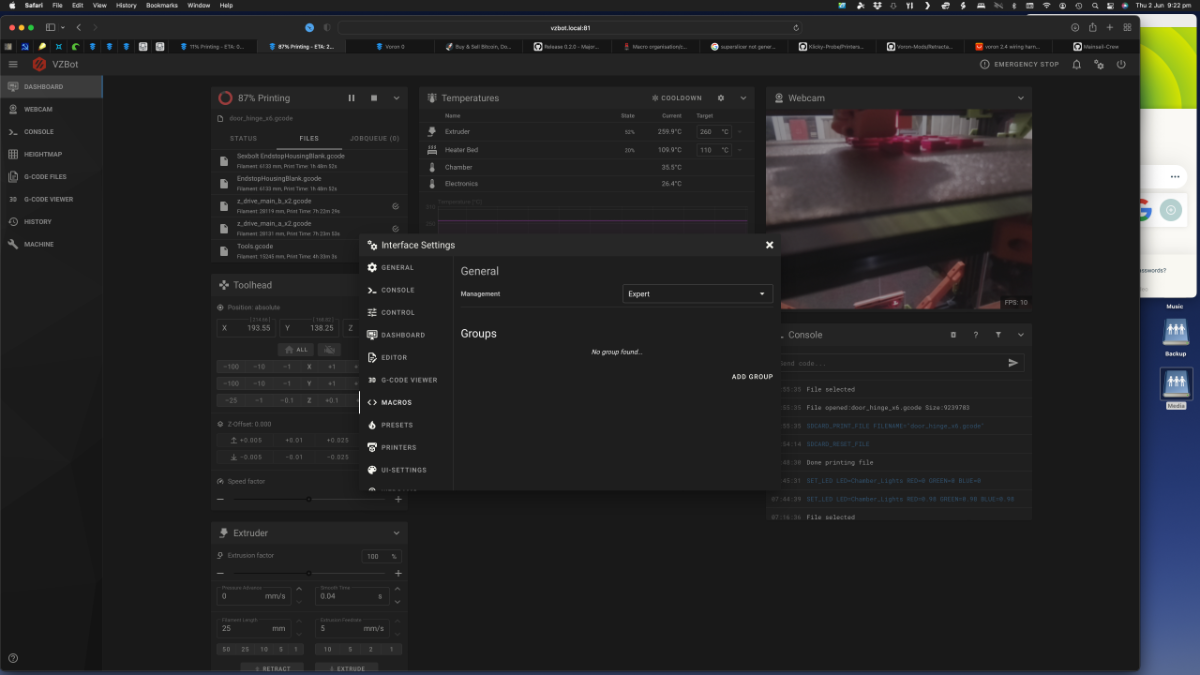
Task: Send the console command with arrow icon
Action: 1013,363
